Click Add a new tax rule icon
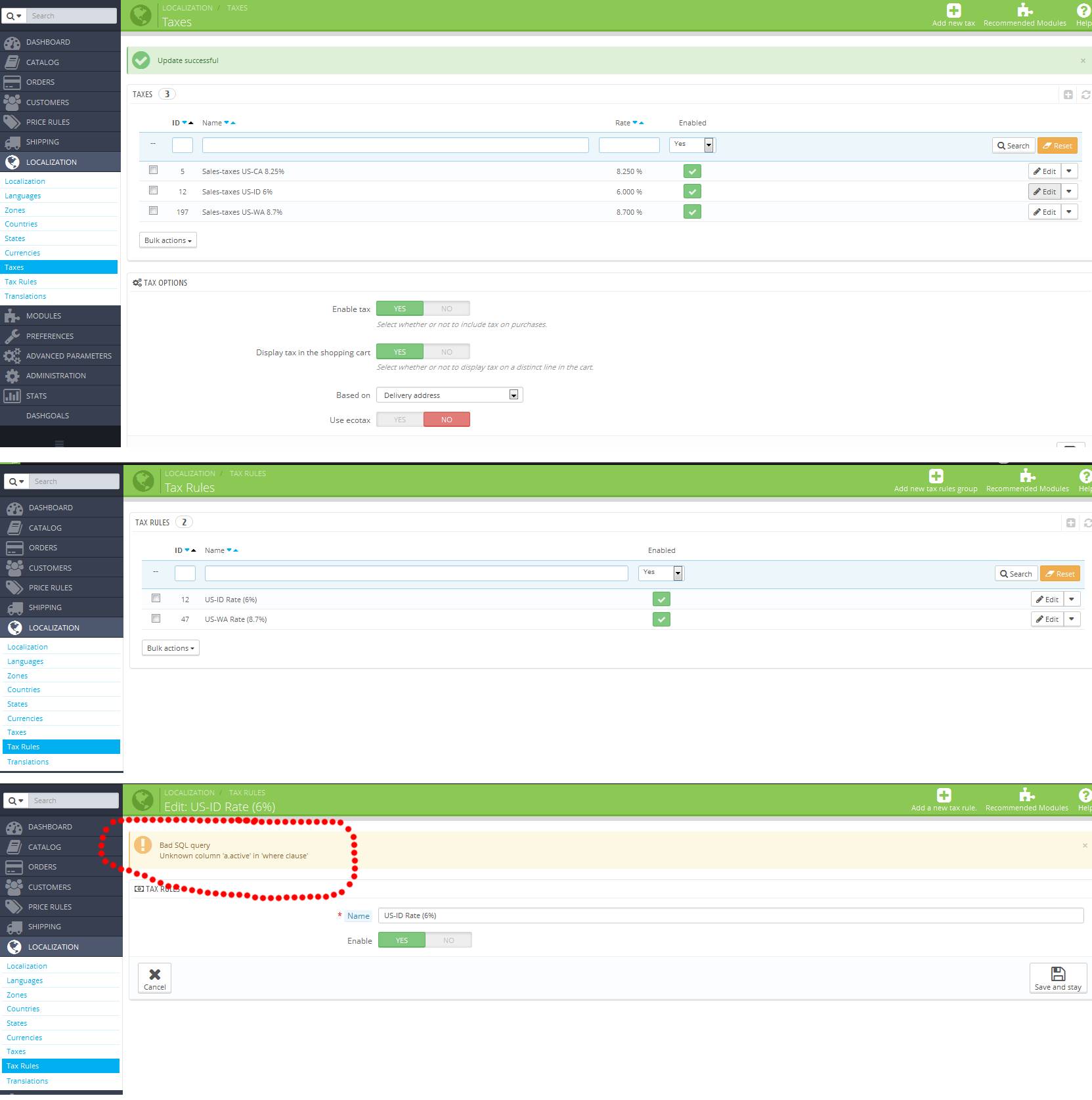1092x1100 pixels. point(944,795)
